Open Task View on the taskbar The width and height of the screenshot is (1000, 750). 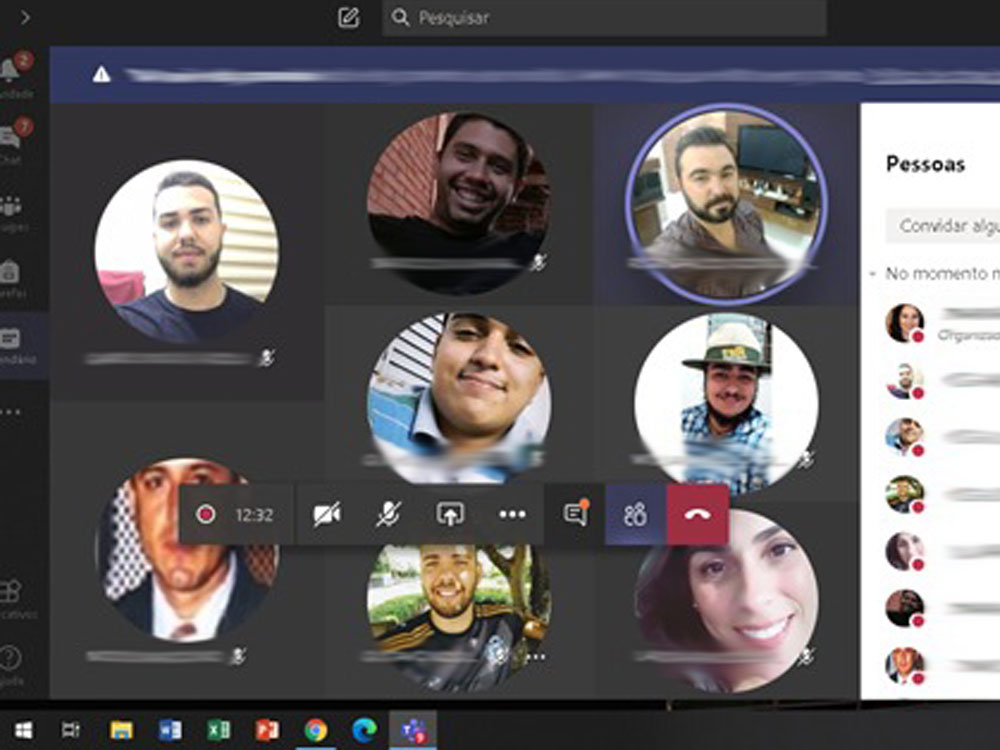(71, 730)
